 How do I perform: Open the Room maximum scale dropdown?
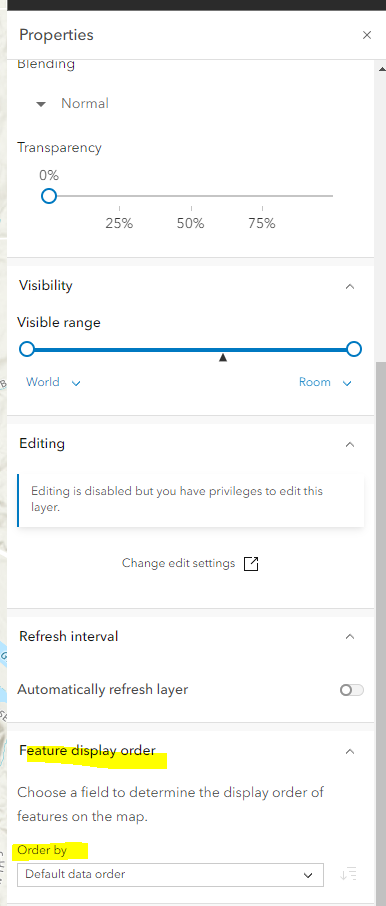(325, 383)
